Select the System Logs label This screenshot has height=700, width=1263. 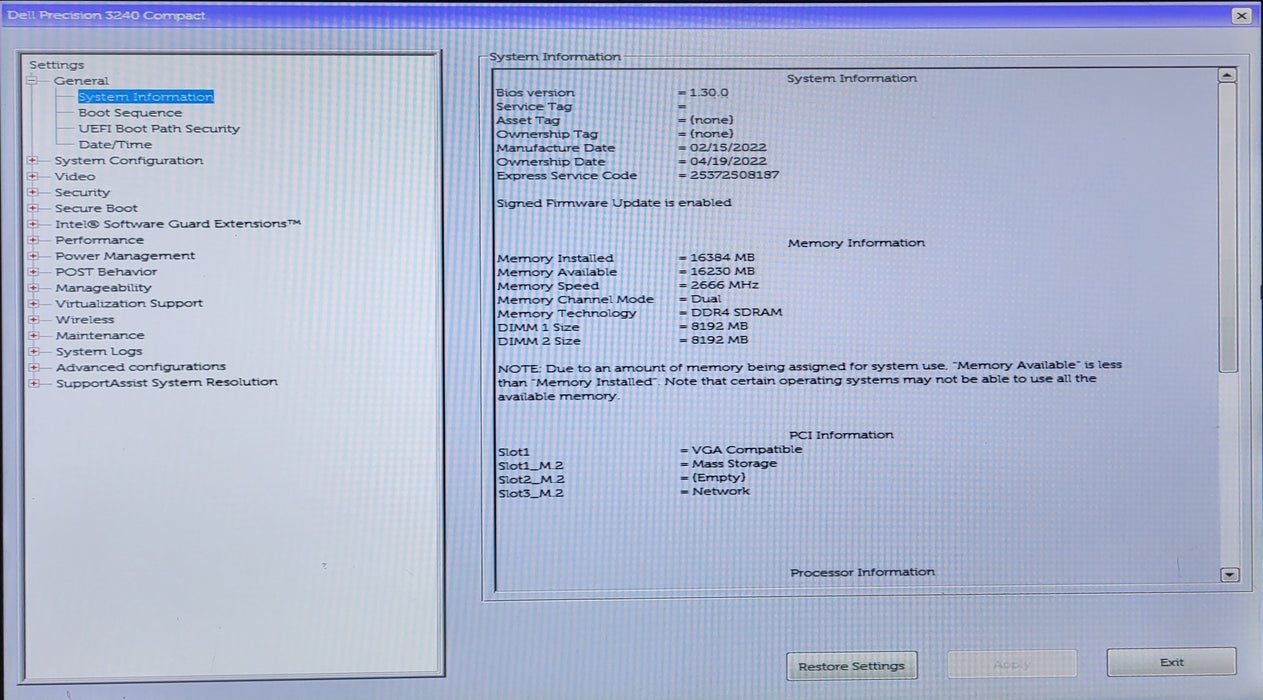tap(99, 352)
